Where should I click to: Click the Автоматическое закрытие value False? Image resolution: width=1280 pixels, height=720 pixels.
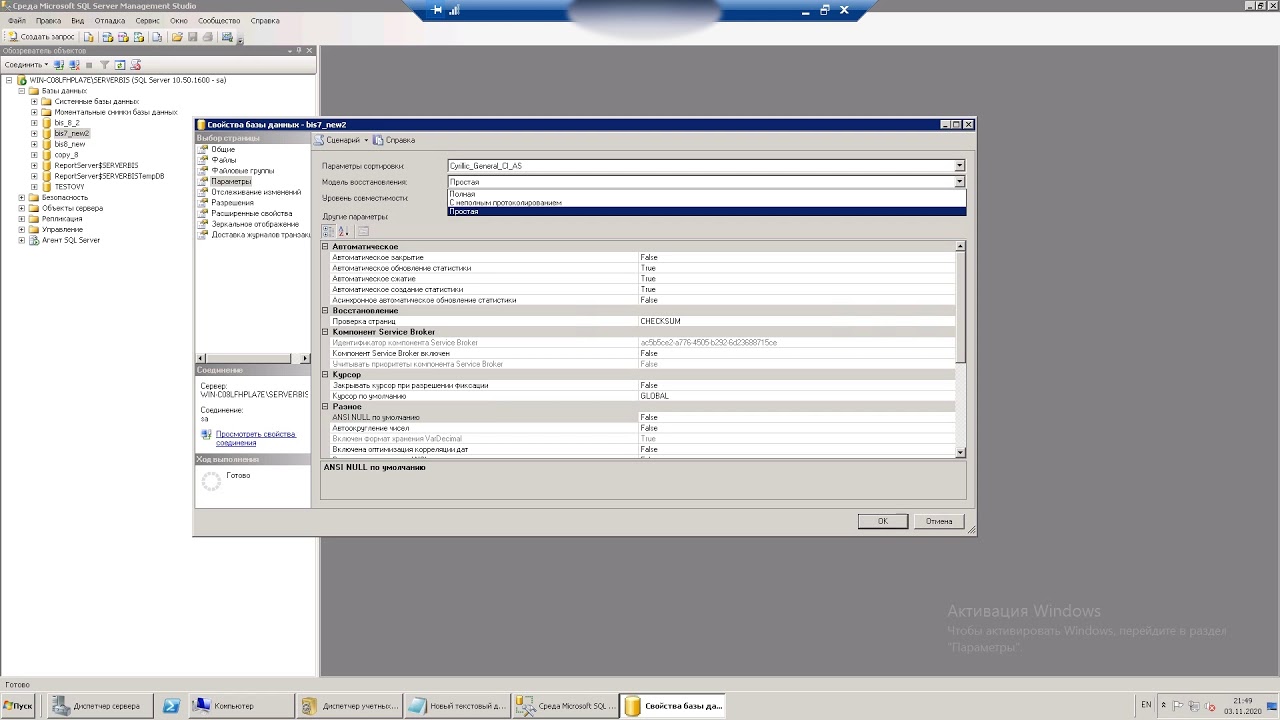[796, 257]
